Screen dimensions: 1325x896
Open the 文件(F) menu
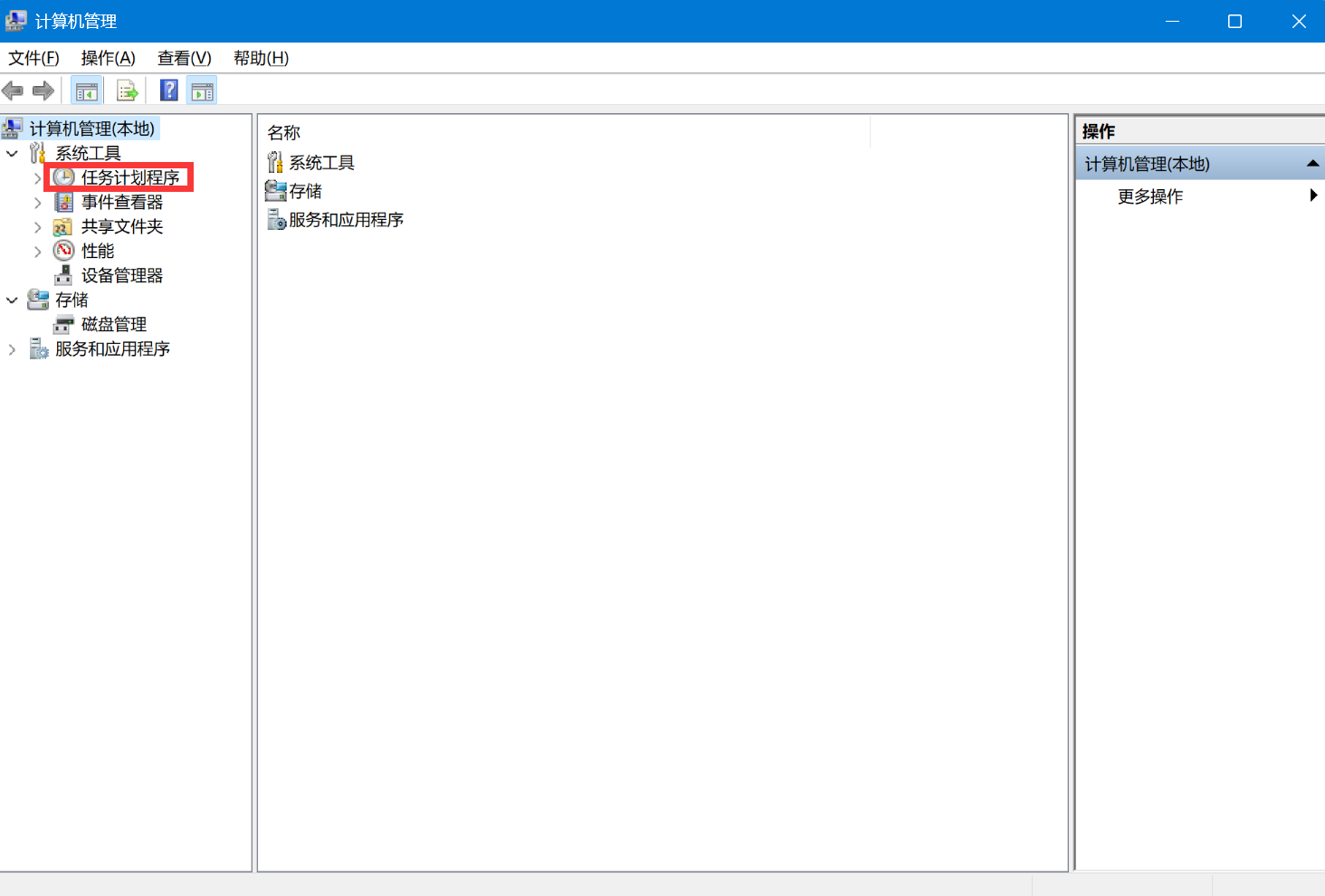[x=33, y=58]
